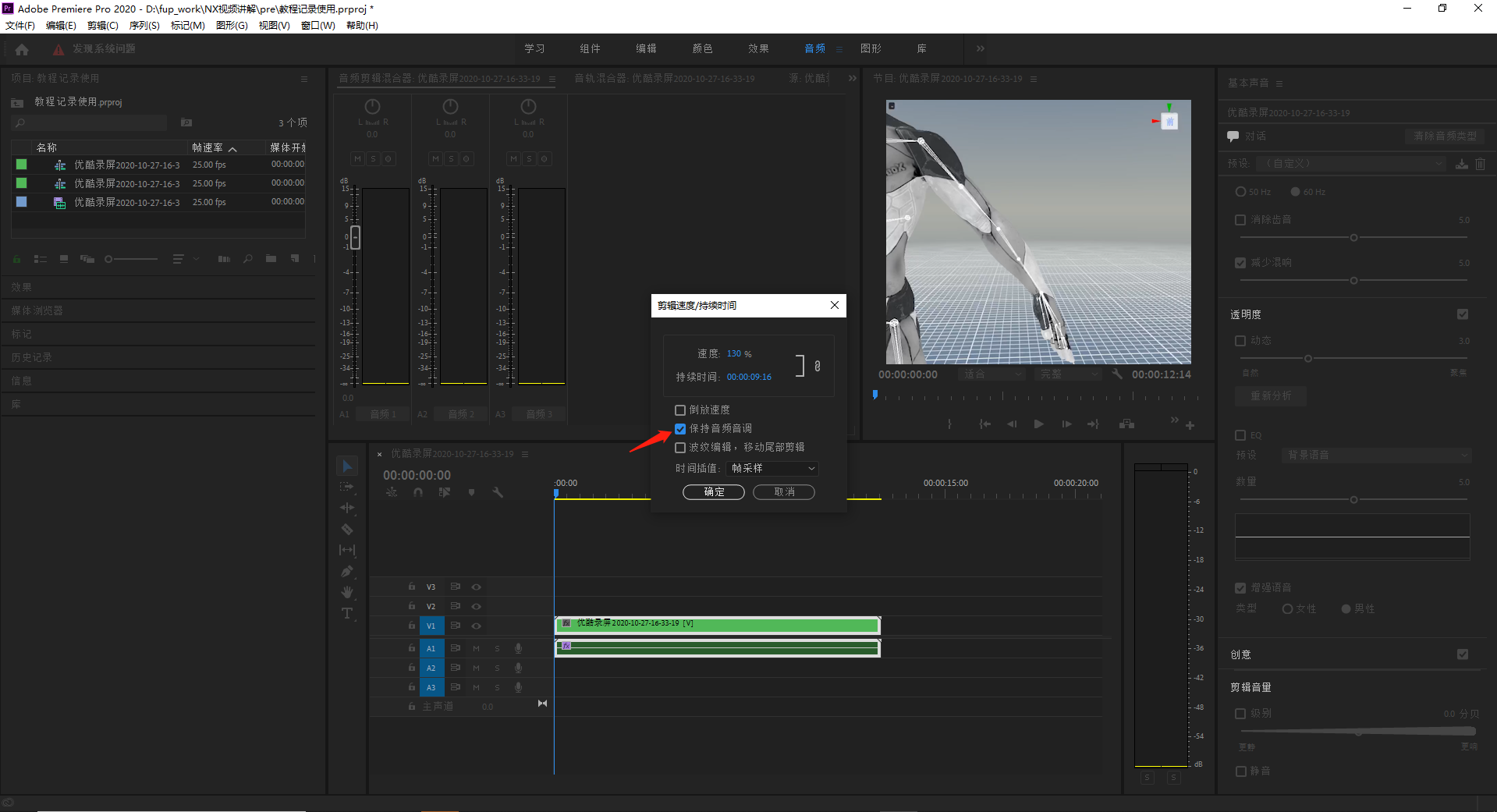Enable the 倒放速度 checkbox
This screenshot has width=1497, height=812.
[x=680, y=410]
